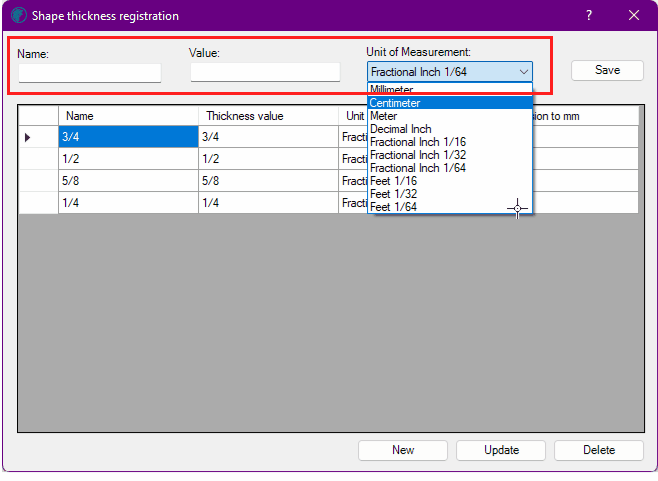Image resolution: width=658 pixels, height=481 pixels.
Task: Select the 5/8 name cell
Action: 128,181
